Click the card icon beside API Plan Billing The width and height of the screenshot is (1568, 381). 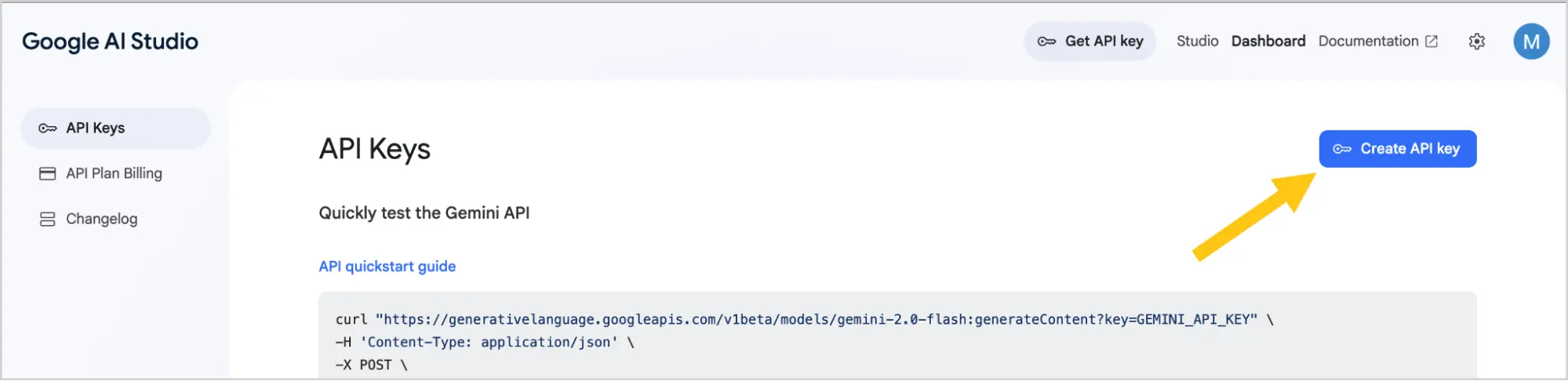[x=48, y=174]
